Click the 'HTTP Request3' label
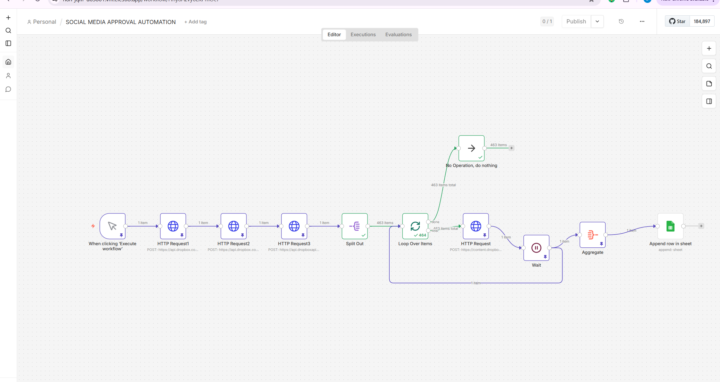720x382 pixels. (x=294, y=244)
